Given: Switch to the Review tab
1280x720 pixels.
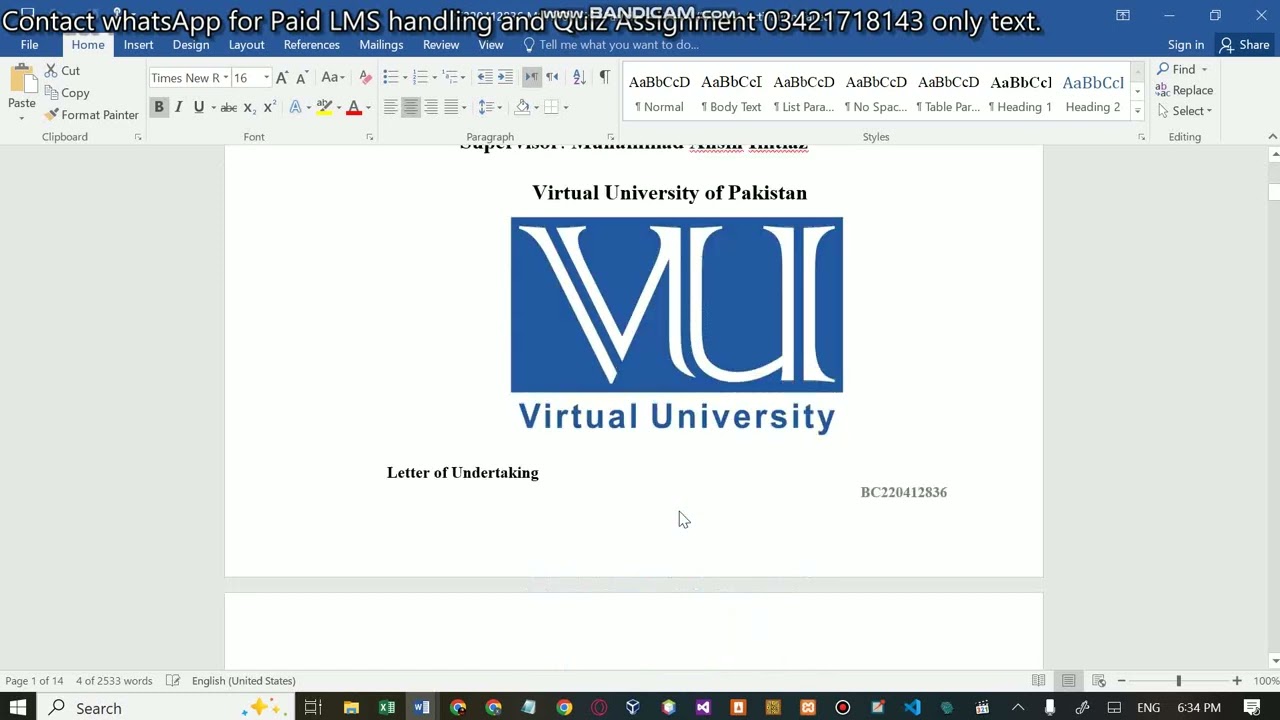Looking at the screenshot, I should click(441, 45).
